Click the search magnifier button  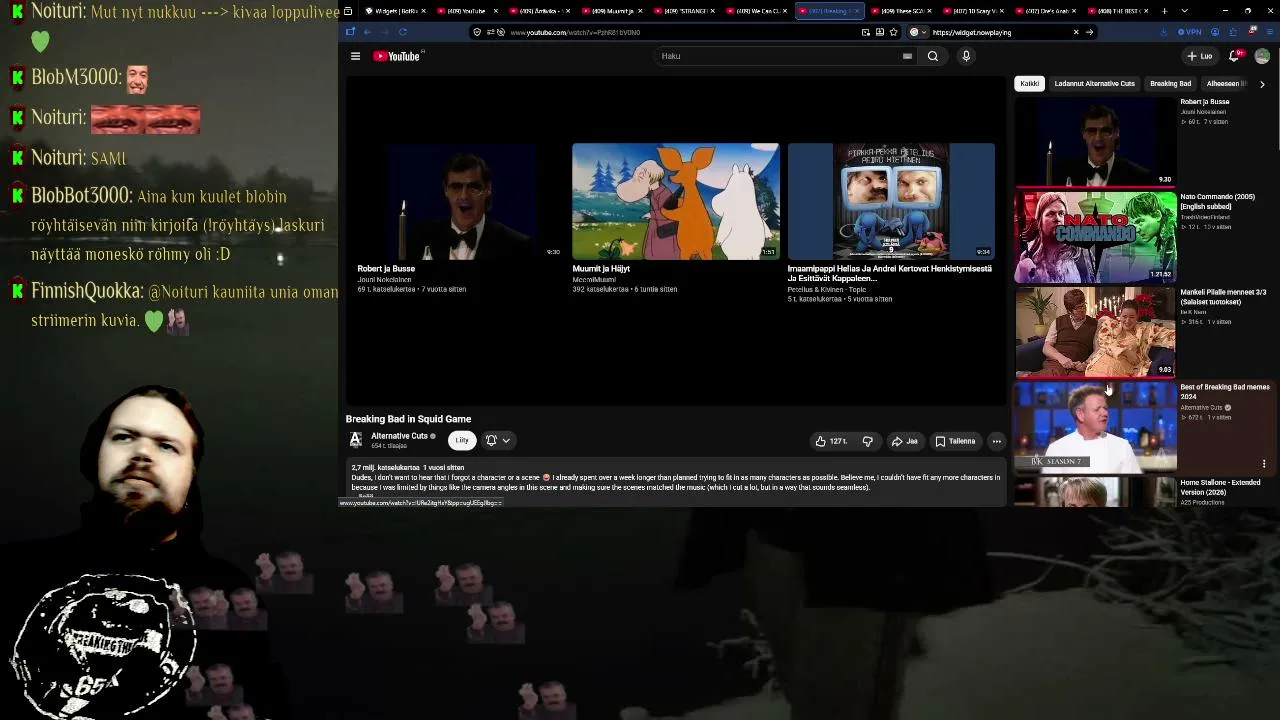[x=933, y=56]
